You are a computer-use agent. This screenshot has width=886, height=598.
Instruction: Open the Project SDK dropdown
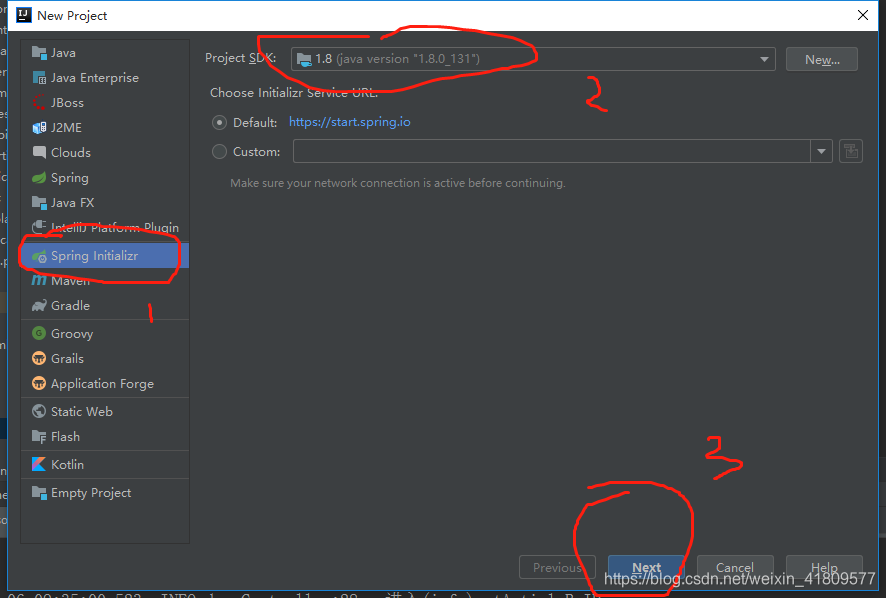(x=533, y=59)
